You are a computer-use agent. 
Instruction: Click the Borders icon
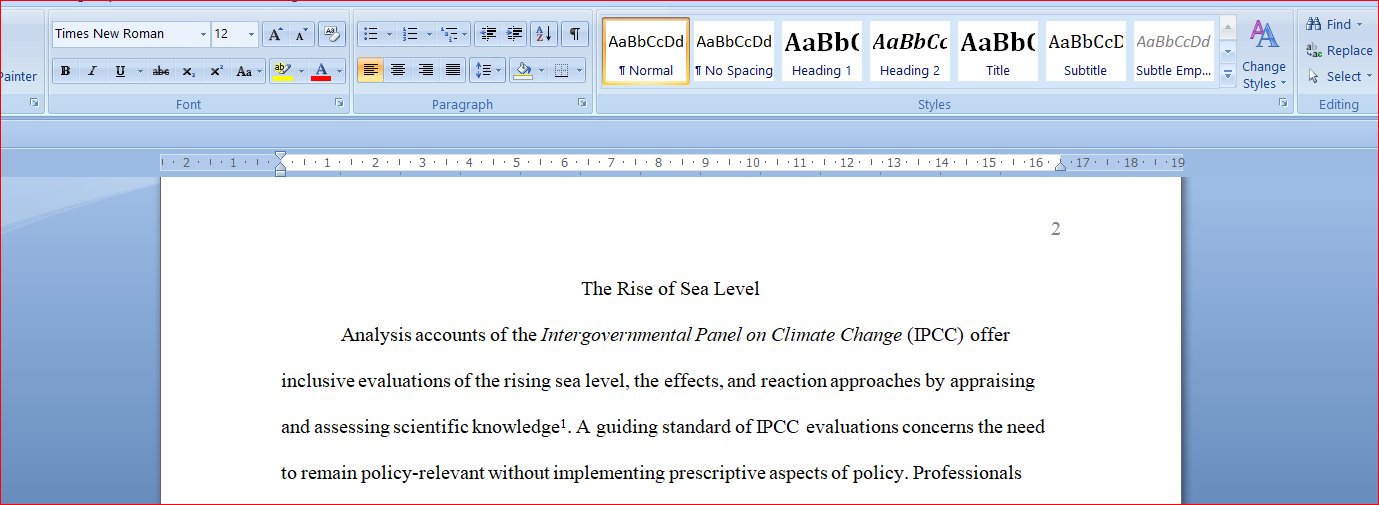click(561, 70)
